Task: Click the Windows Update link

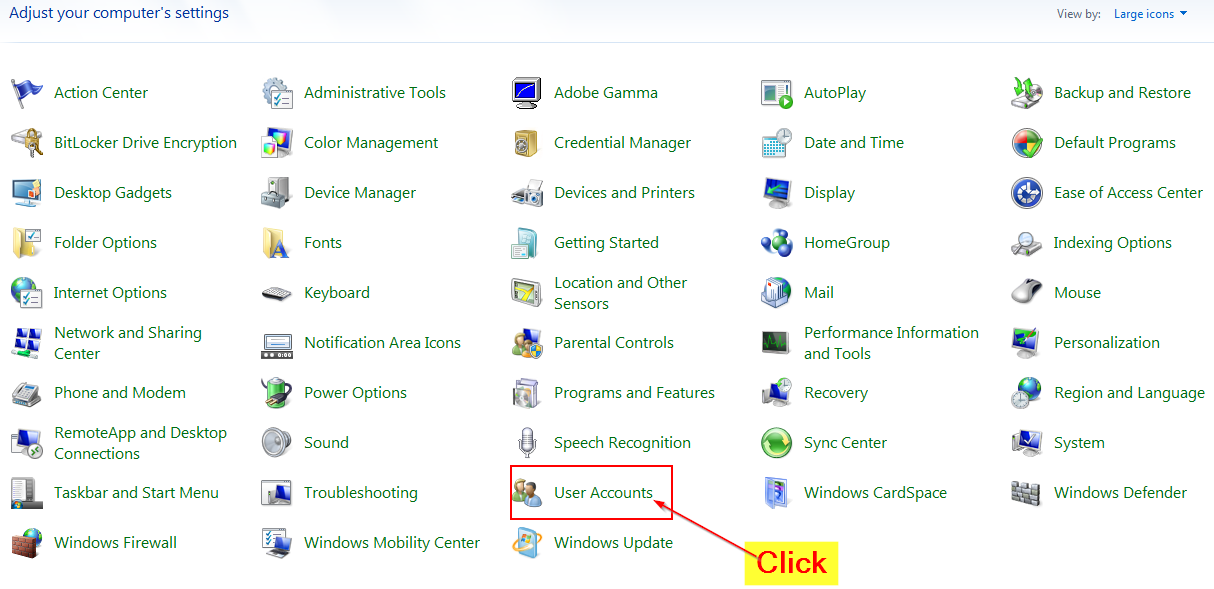Action: pyautogui.click(x=613, y=543)
